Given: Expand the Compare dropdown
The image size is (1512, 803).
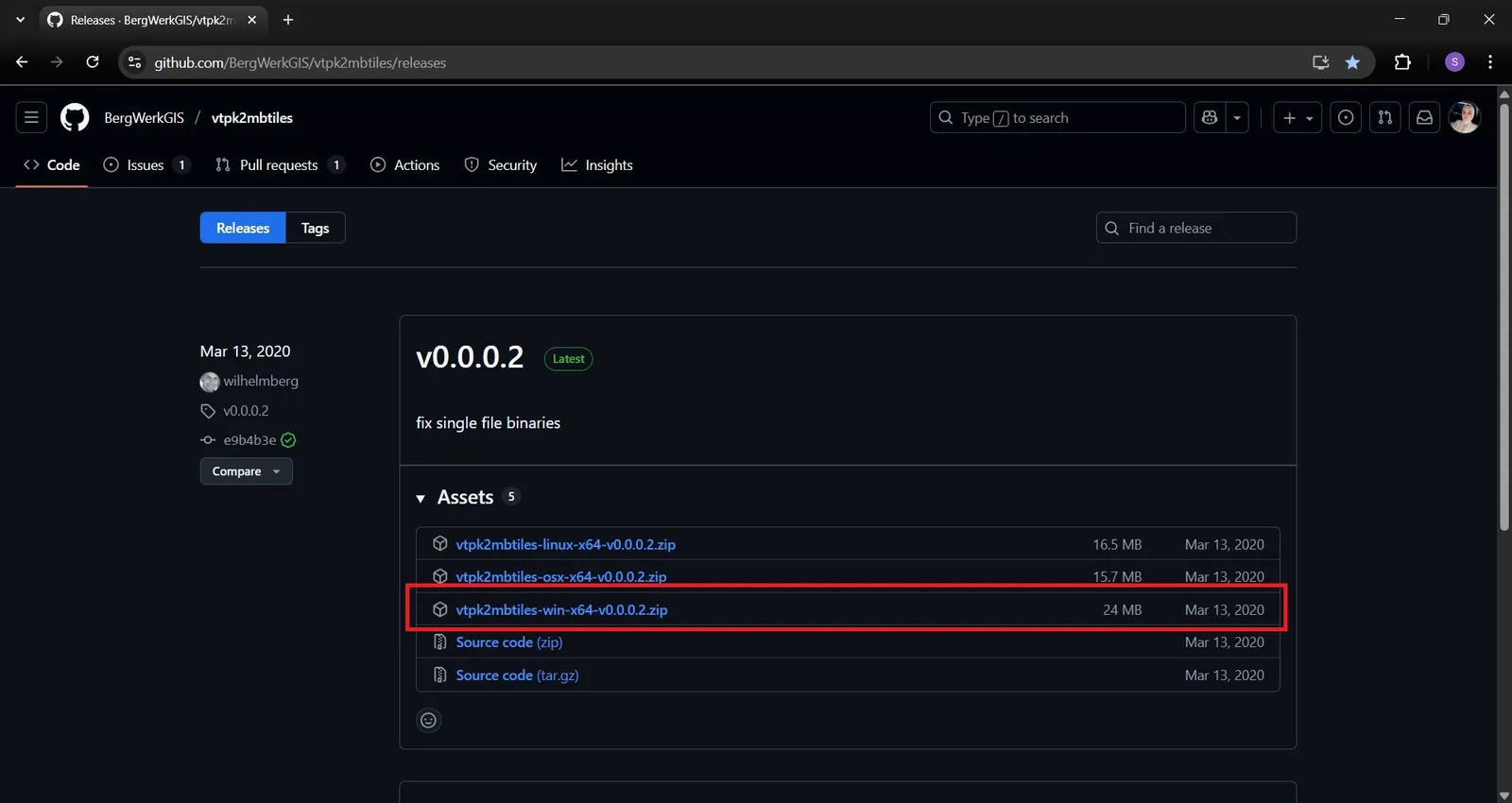Looking at the screenshot, I should [x=246, y=470].
